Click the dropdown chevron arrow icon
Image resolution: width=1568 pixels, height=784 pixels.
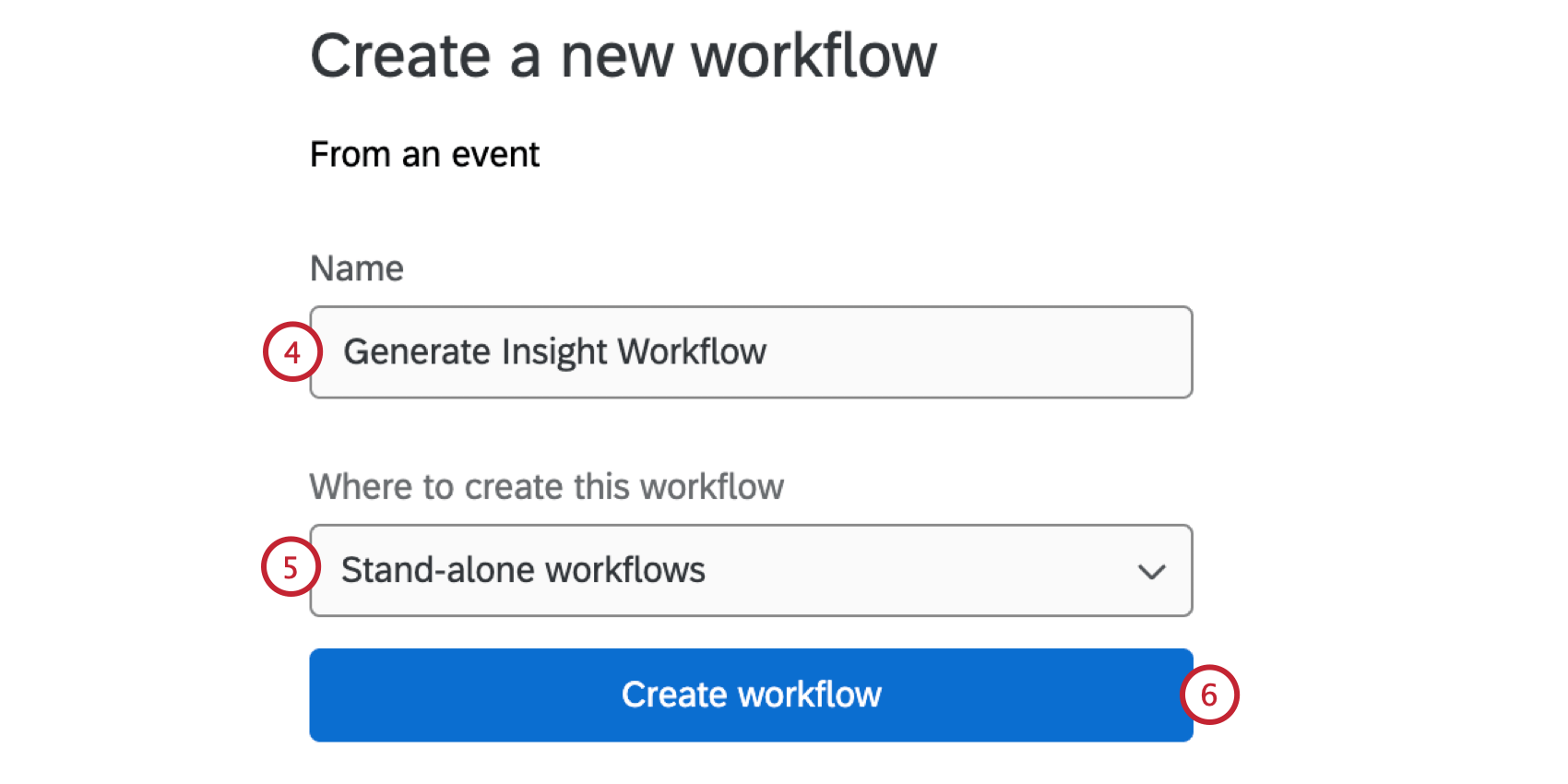[x=1151, y=572]
